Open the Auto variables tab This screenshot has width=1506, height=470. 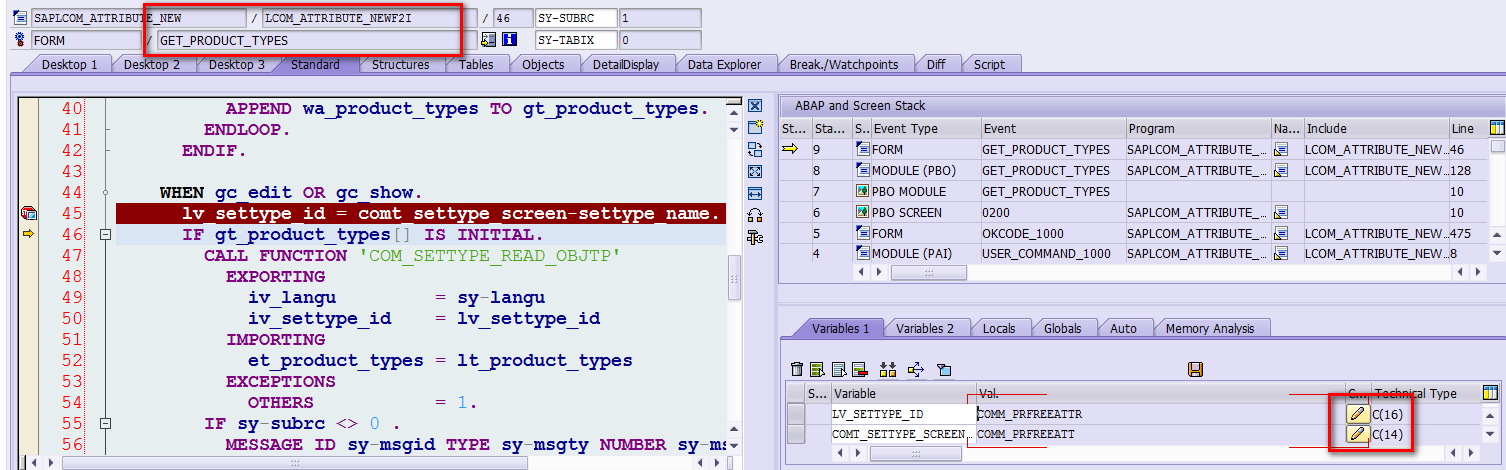(1123, 328)
